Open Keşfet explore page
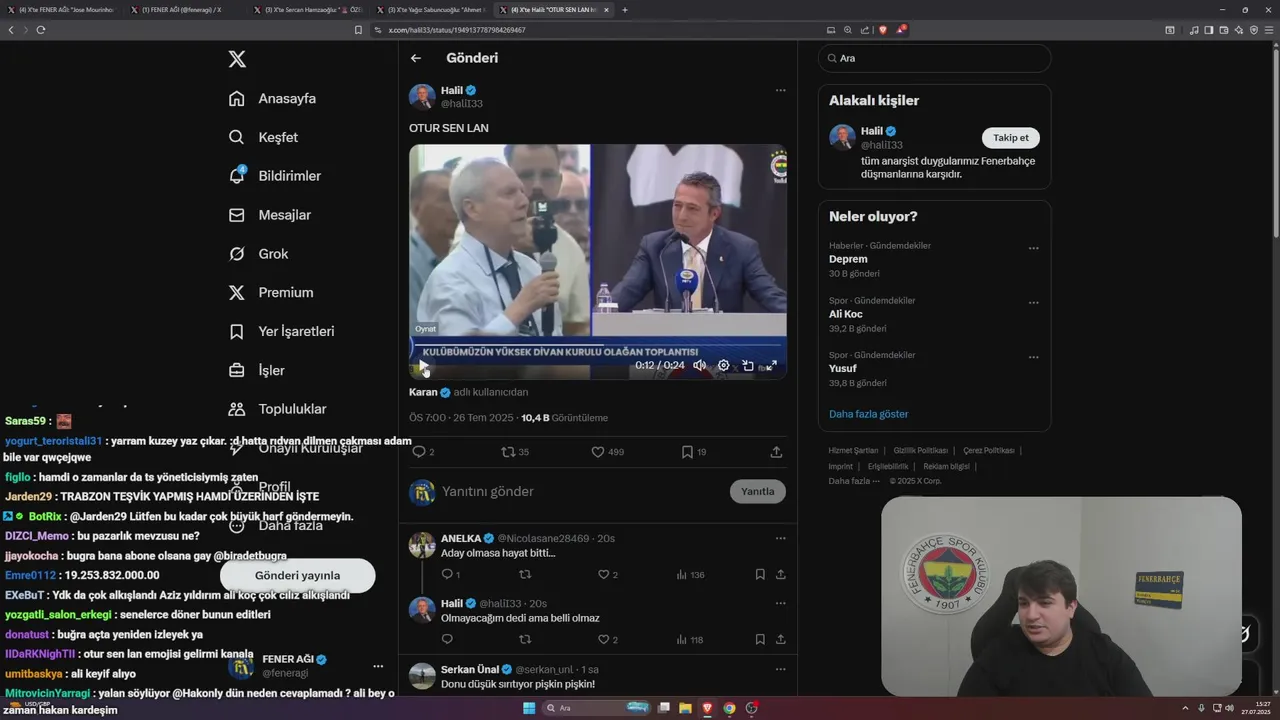 263,137
